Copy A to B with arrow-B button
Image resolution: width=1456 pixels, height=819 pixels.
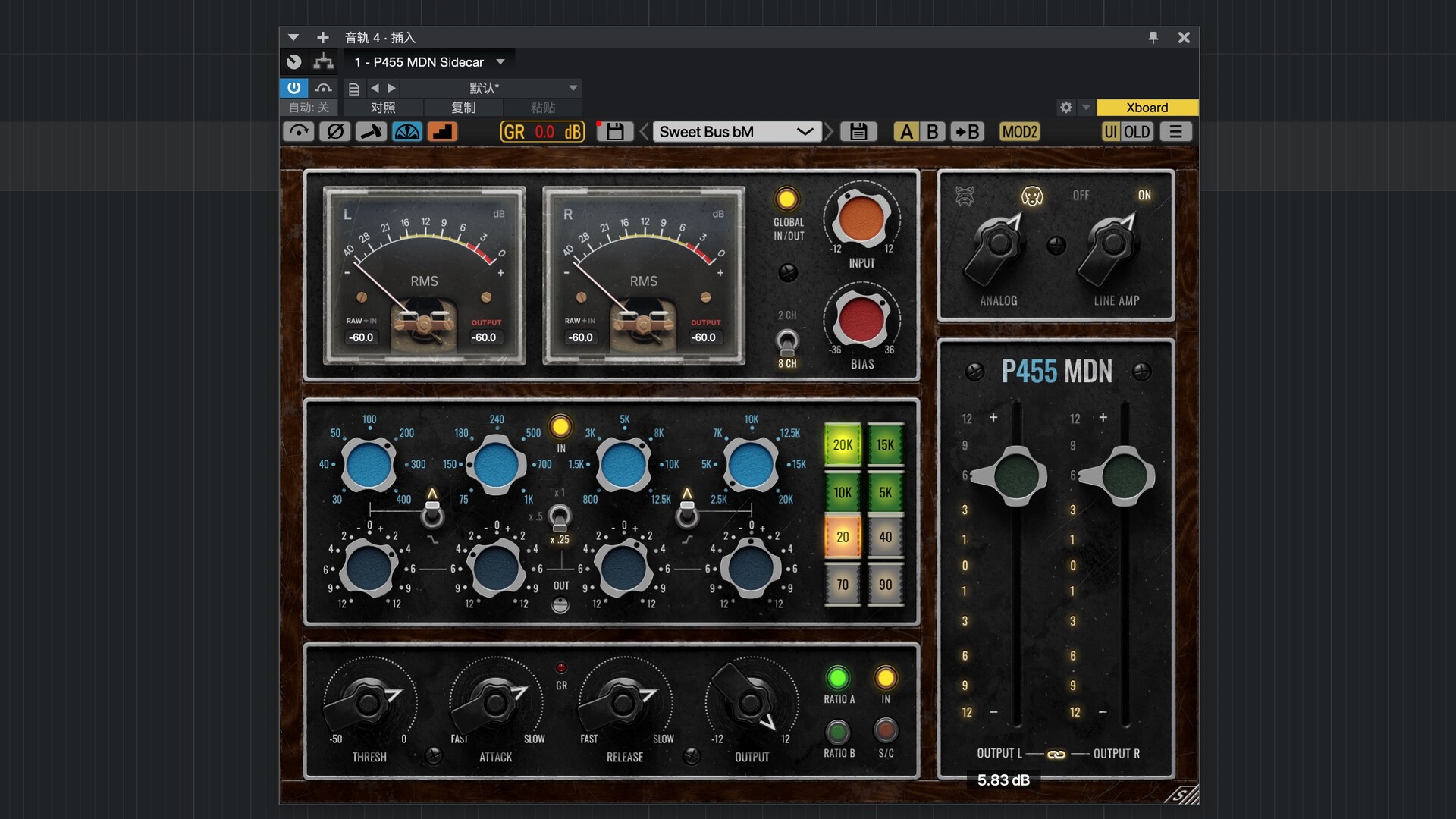point(967,132)
